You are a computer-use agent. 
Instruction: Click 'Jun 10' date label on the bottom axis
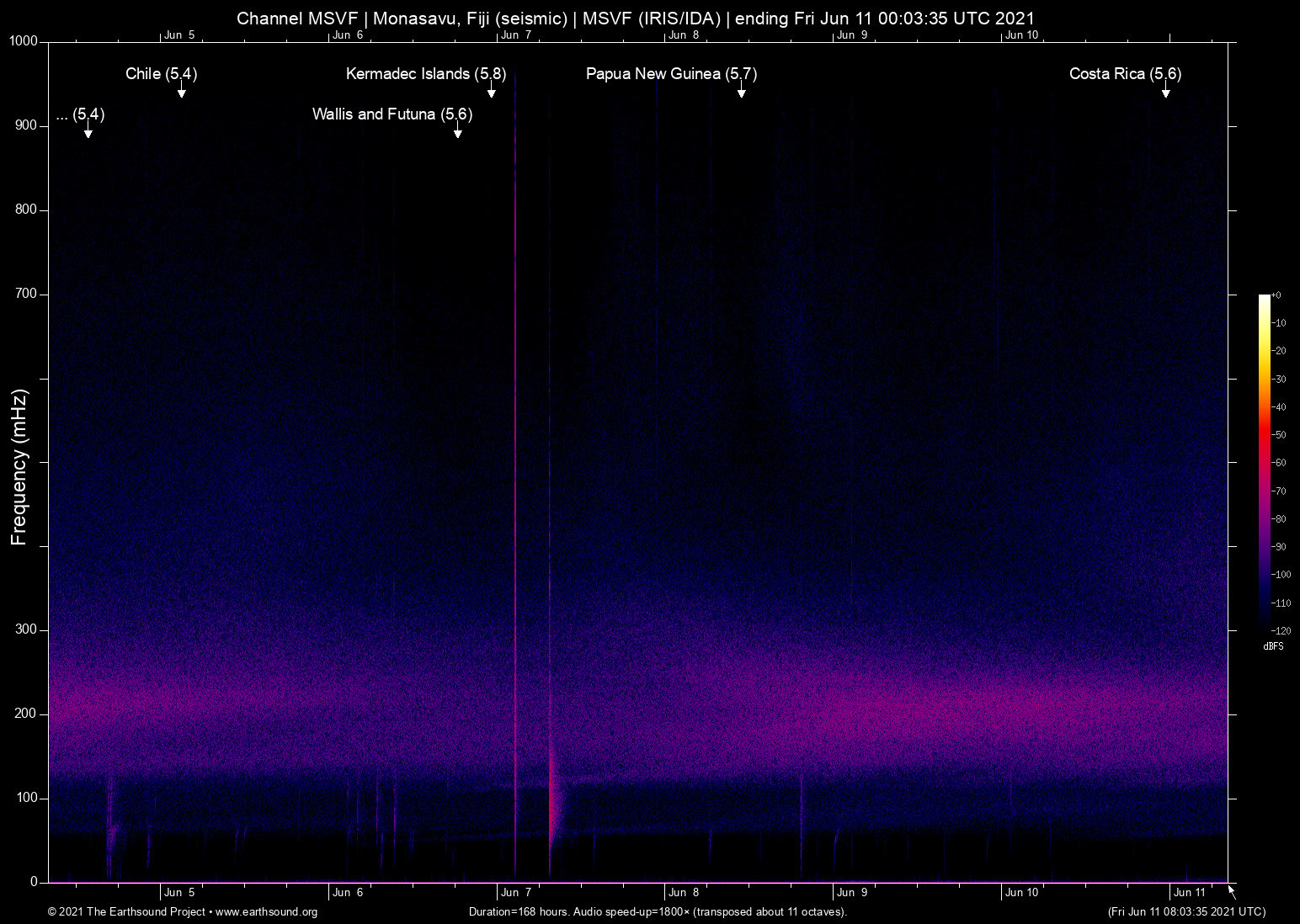(1021, 893)
